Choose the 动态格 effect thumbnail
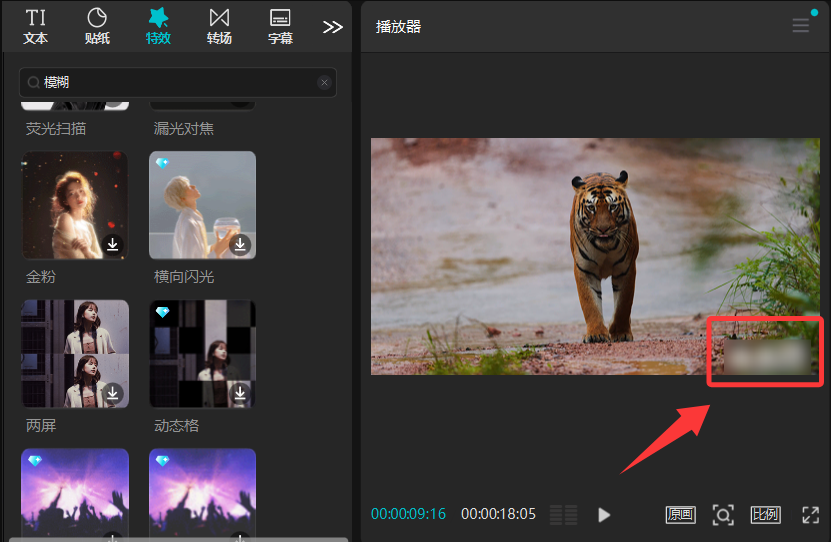 [202, 354]
